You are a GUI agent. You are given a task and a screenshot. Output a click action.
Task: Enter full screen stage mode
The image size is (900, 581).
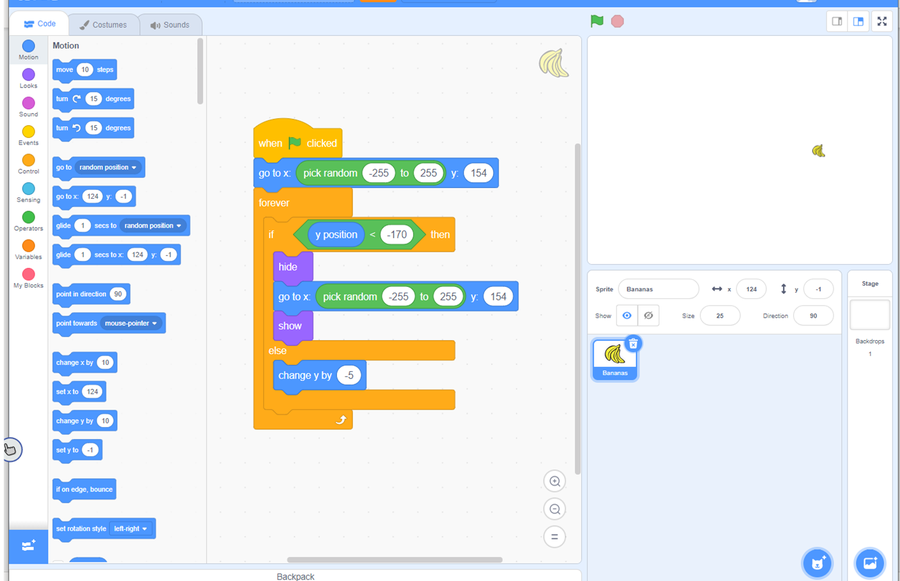pyautogui.click(x=882, y=21)
